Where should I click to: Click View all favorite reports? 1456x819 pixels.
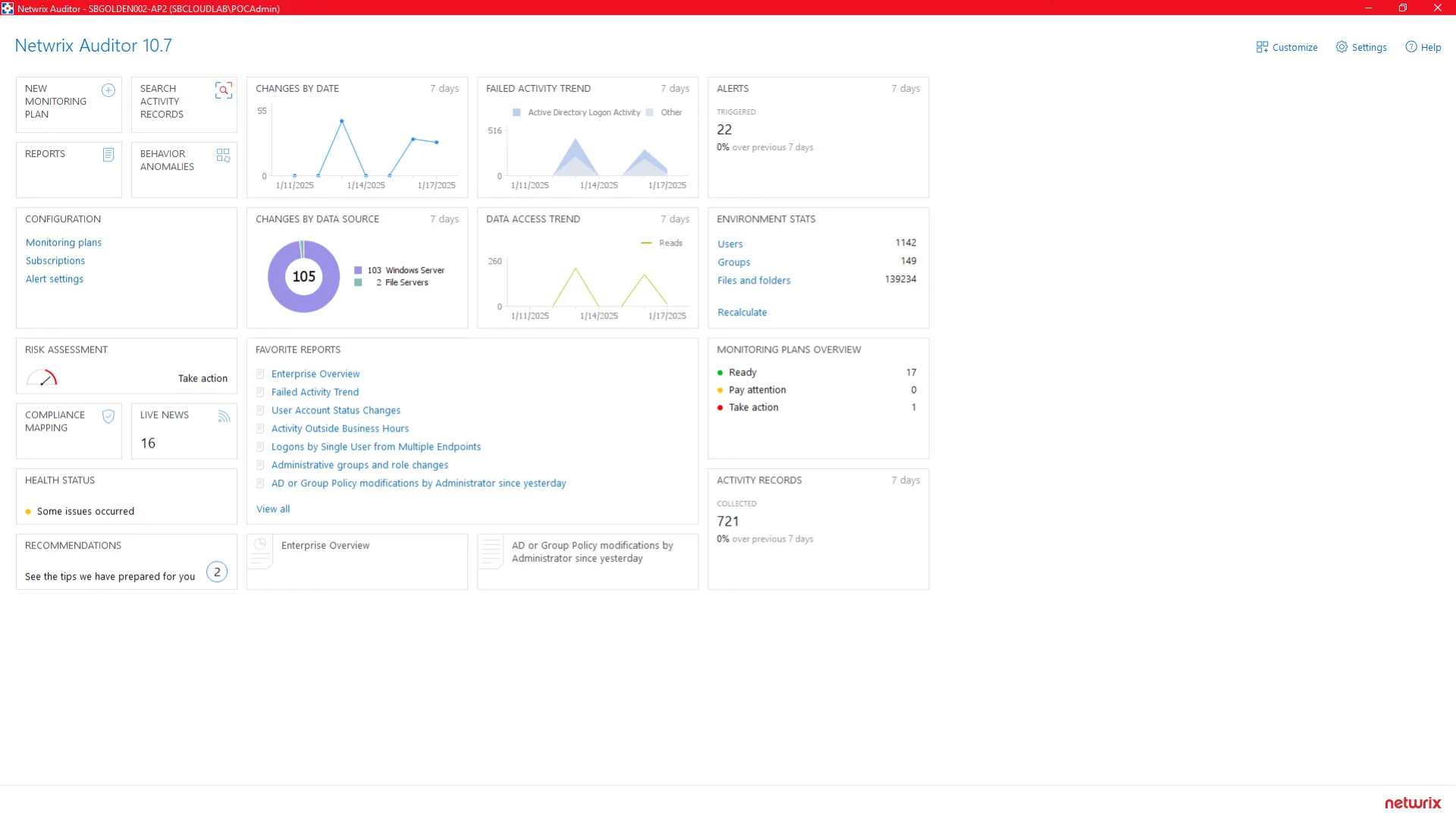tap(273, 509)
